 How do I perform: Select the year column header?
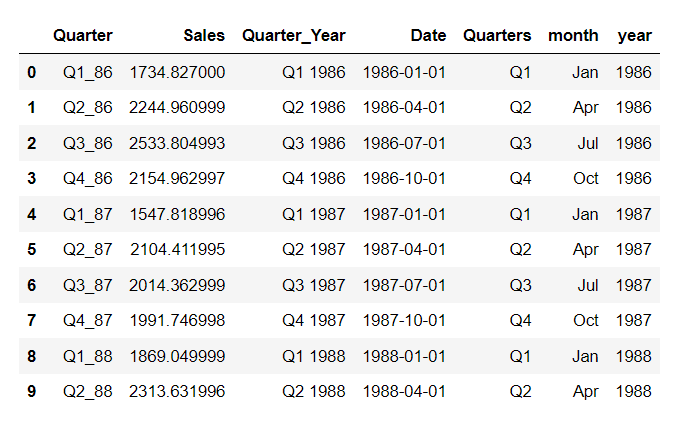coord(634,36)
